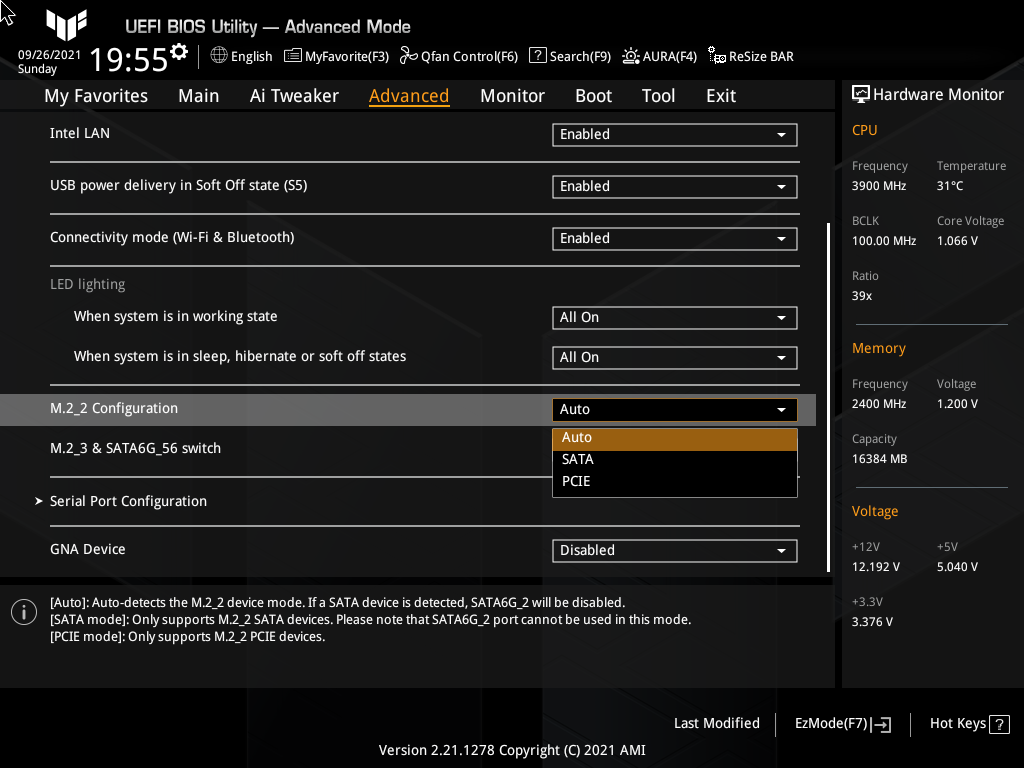
Task: Switch to EzMode with F7 button
Action: point(841,723)
